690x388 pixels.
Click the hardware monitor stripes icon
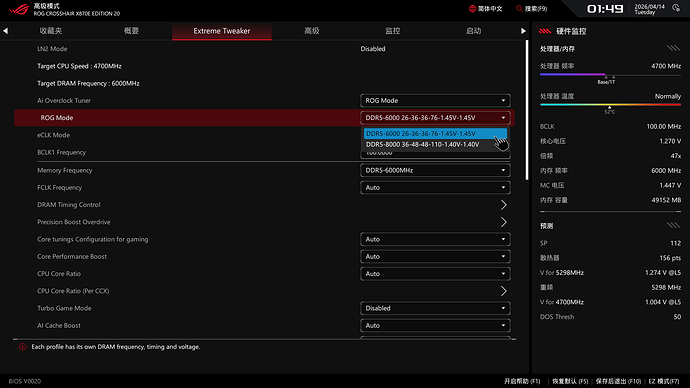(x=545, y=31)
